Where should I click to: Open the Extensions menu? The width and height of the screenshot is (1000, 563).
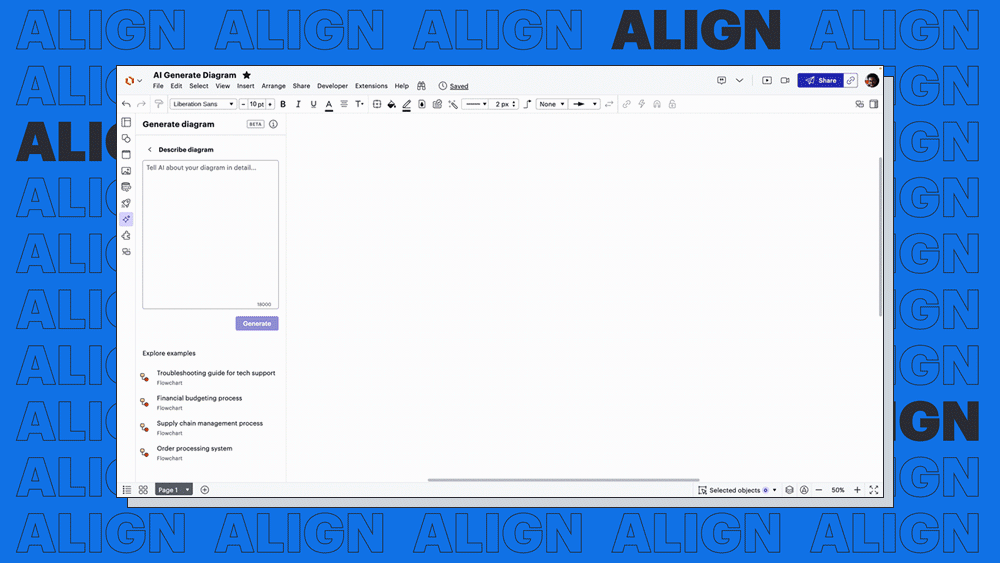coord(371,86)
